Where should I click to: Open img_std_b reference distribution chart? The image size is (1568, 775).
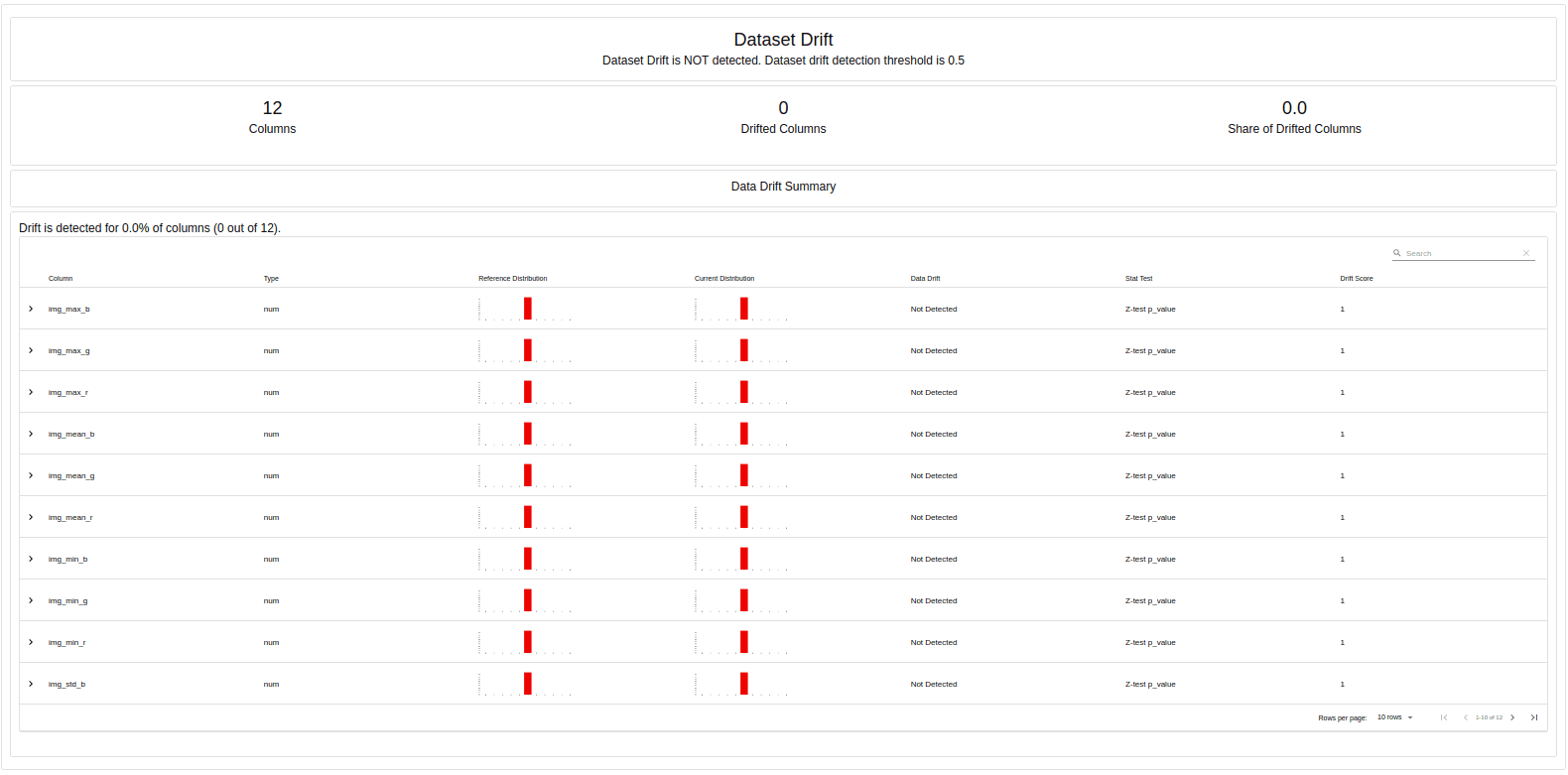525,684
